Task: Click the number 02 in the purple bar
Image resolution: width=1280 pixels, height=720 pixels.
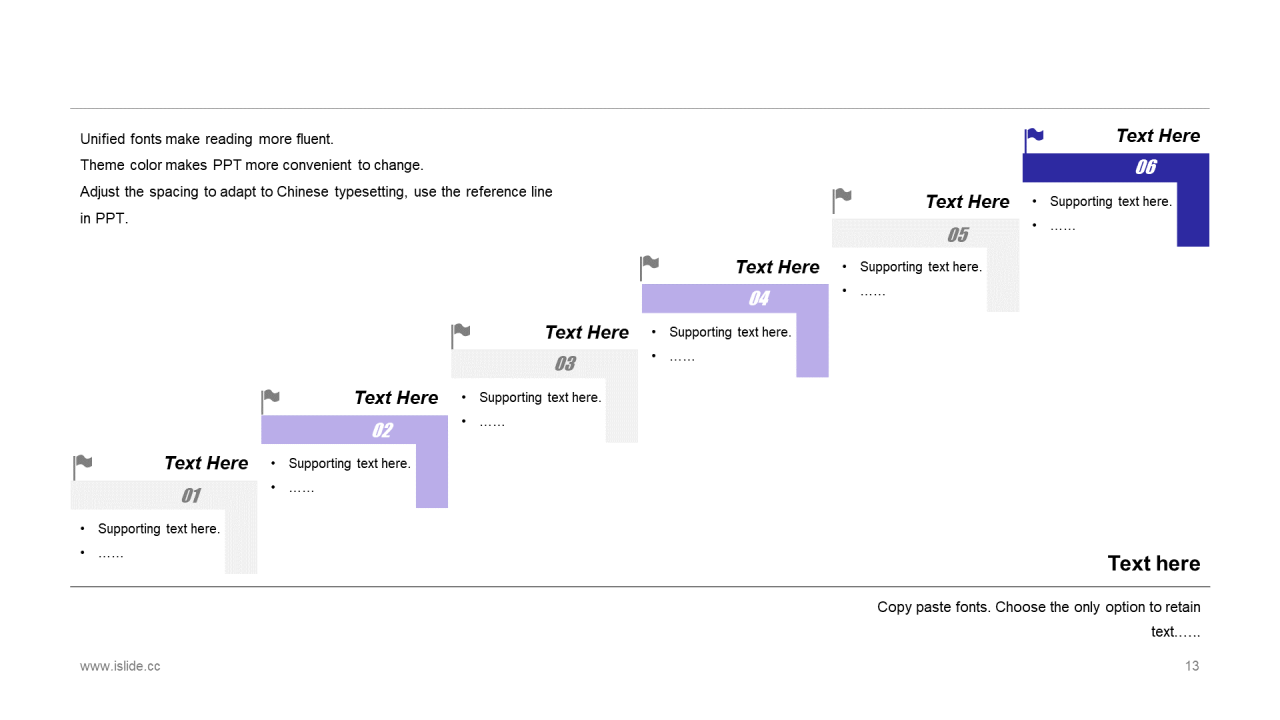Action: coord(382,430)
